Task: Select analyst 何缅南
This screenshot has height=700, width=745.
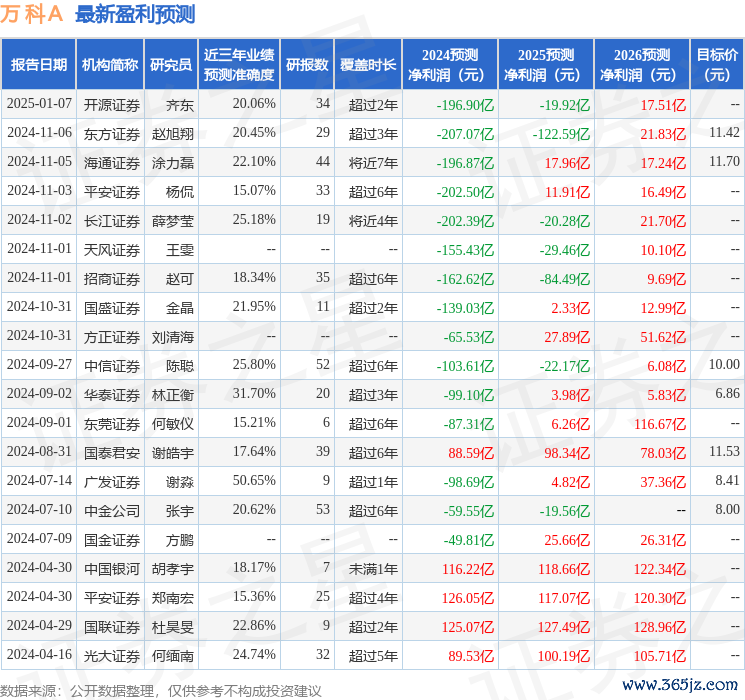Action: (172, 656)
